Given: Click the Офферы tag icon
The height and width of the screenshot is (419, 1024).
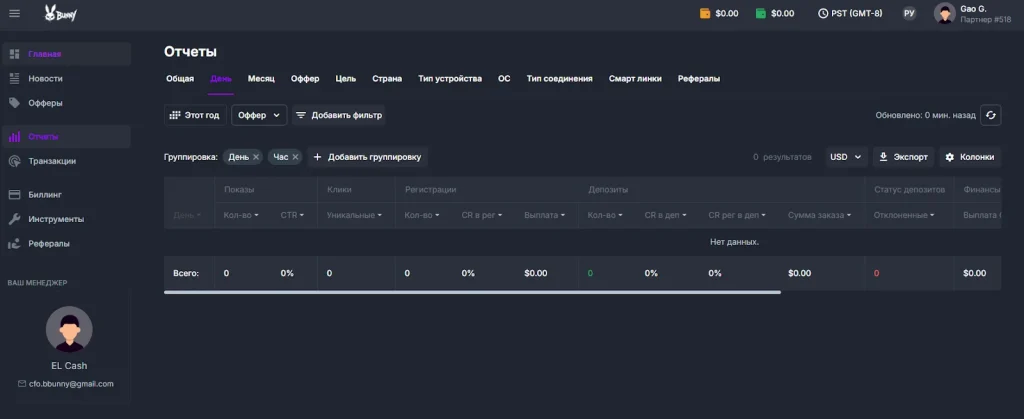Looking at the screenshot, I should 14,102.
